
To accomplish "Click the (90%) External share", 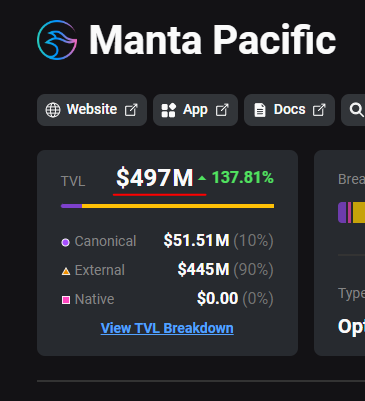I will 253,270.
